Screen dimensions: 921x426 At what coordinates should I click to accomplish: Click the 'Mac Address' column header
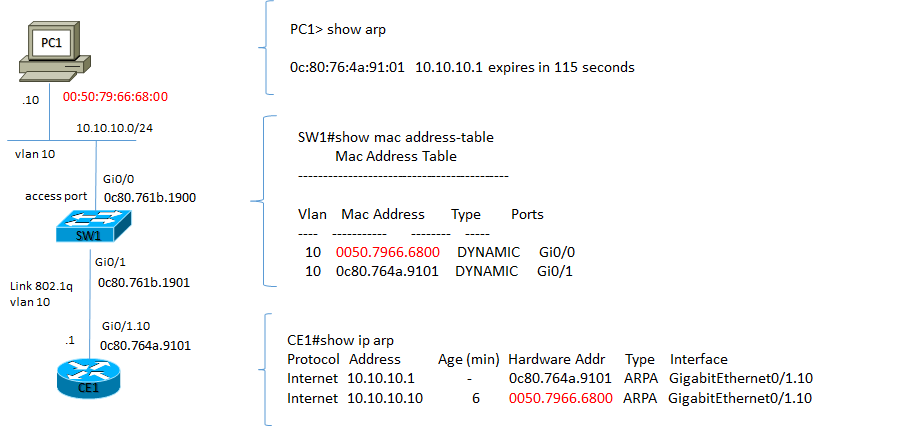383,214
